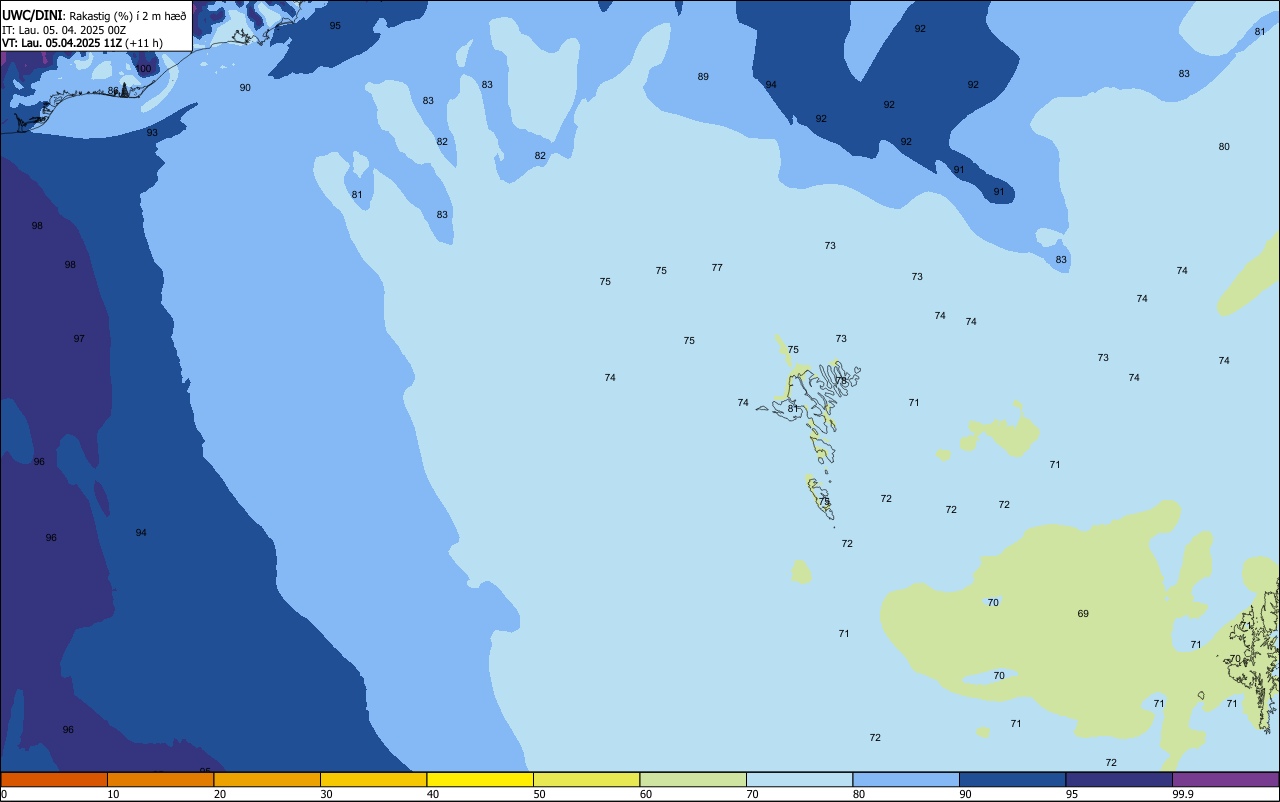The height and width of the screenshot is (802, 1280).
Task: Click the humidity value '100' on the map
Action: (x=143, y=69)
